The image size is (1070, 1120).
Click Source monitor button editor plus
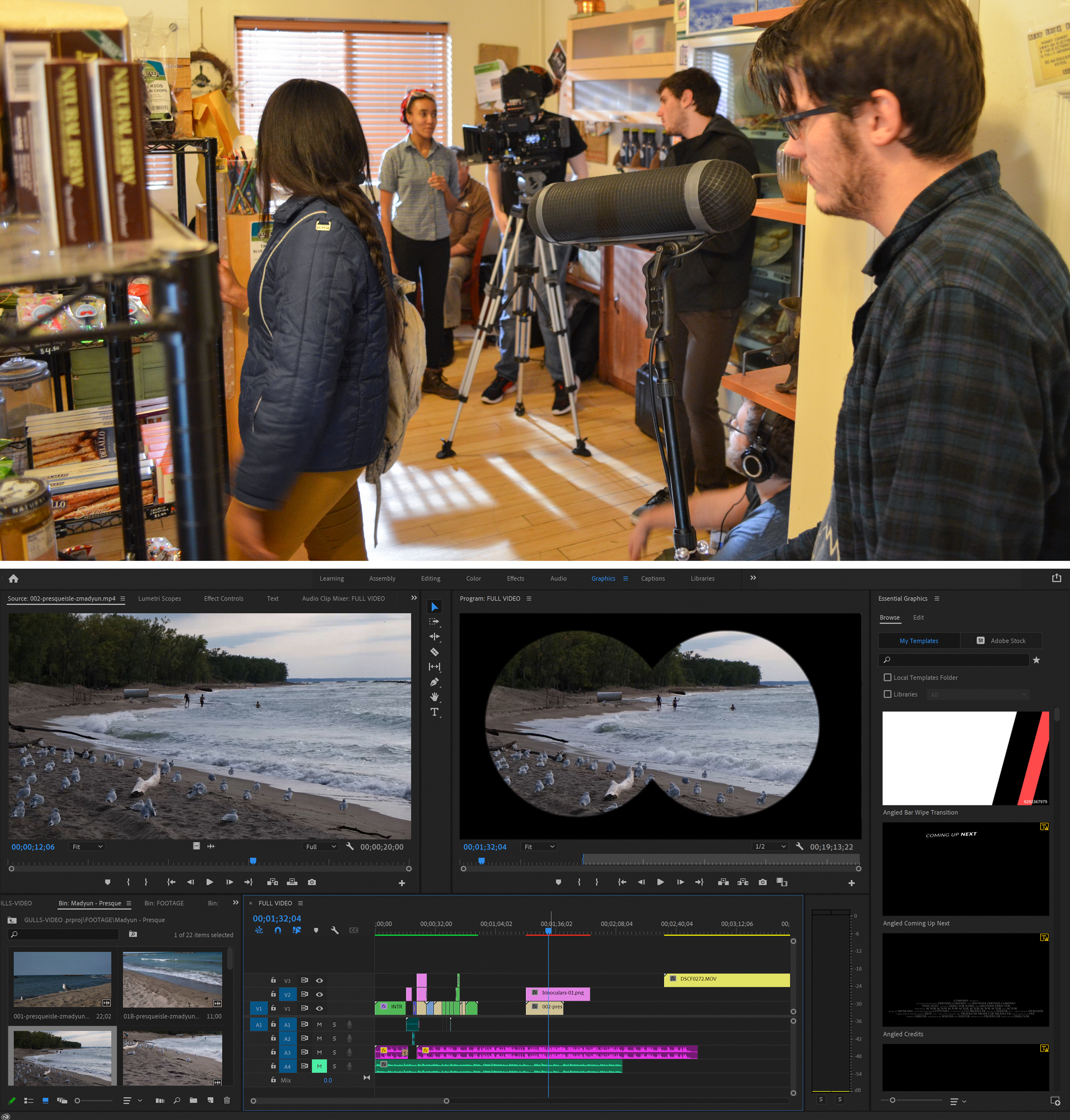pos(402,883)
